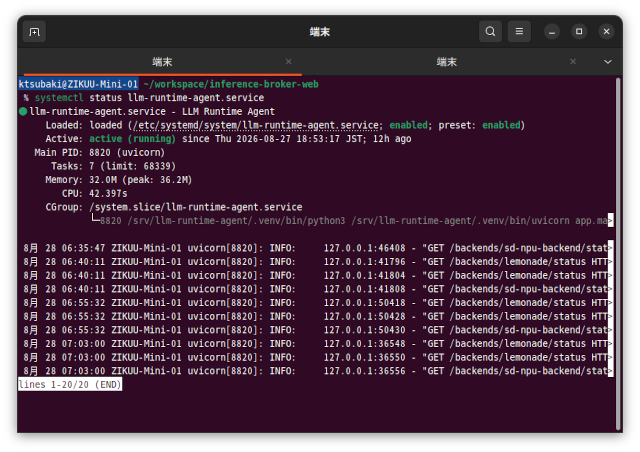Click log entry with port 41808

(317, 289)
